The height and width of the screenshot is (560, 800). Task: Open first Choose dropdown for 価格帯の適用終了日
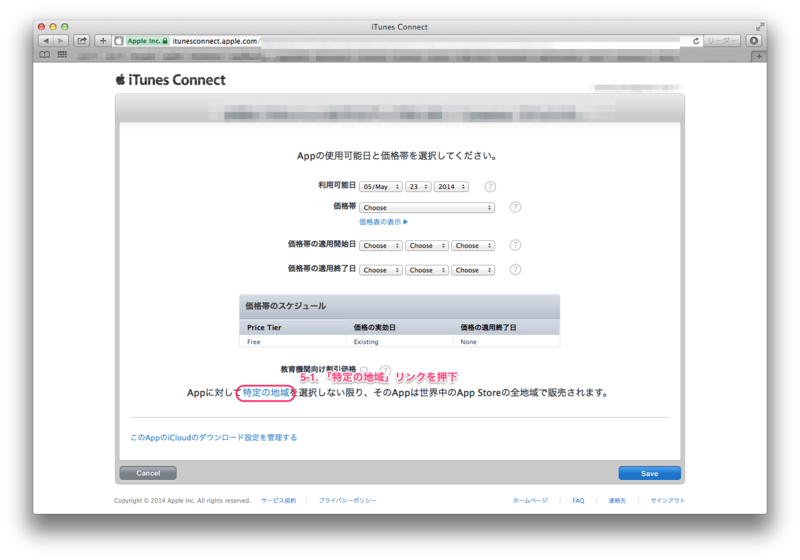click(381, 270)
